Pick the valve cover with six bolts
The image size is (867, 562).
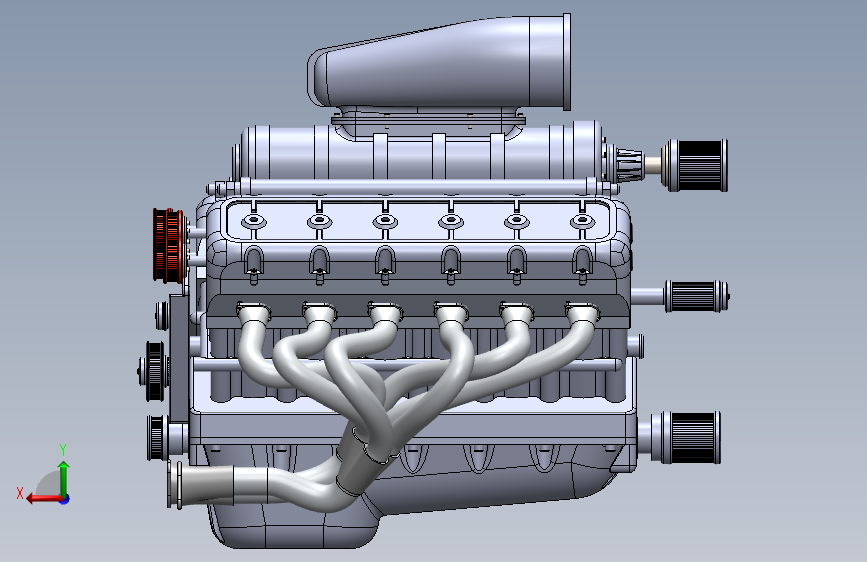(x=419, y=221)
